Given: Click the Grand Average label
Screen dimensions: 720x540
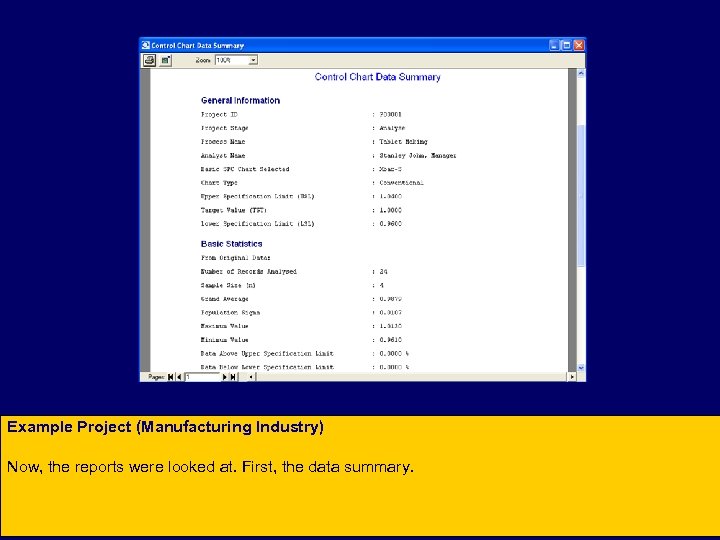Looking at the screenshot, I should click(225, 299).
